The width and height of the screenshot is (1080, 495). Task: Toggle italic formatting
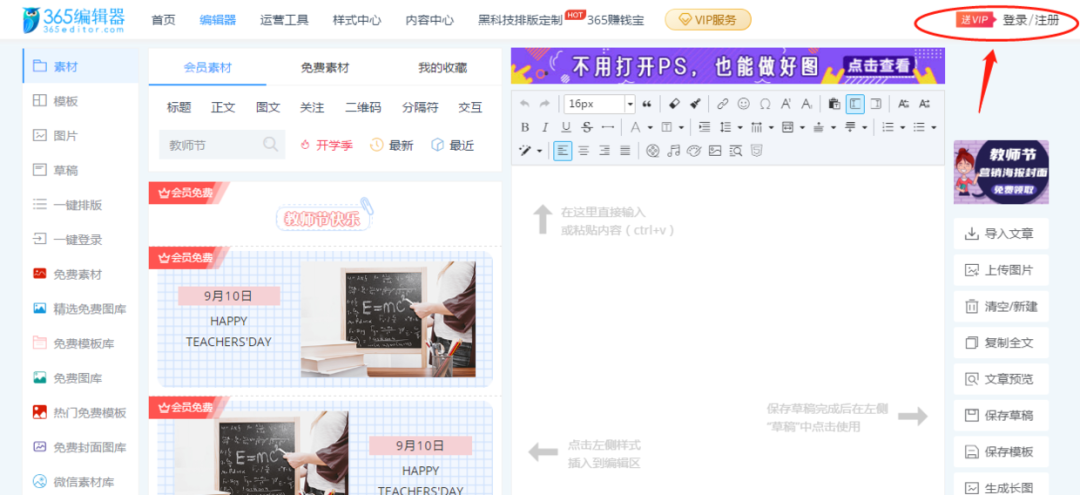click(545, 127)
